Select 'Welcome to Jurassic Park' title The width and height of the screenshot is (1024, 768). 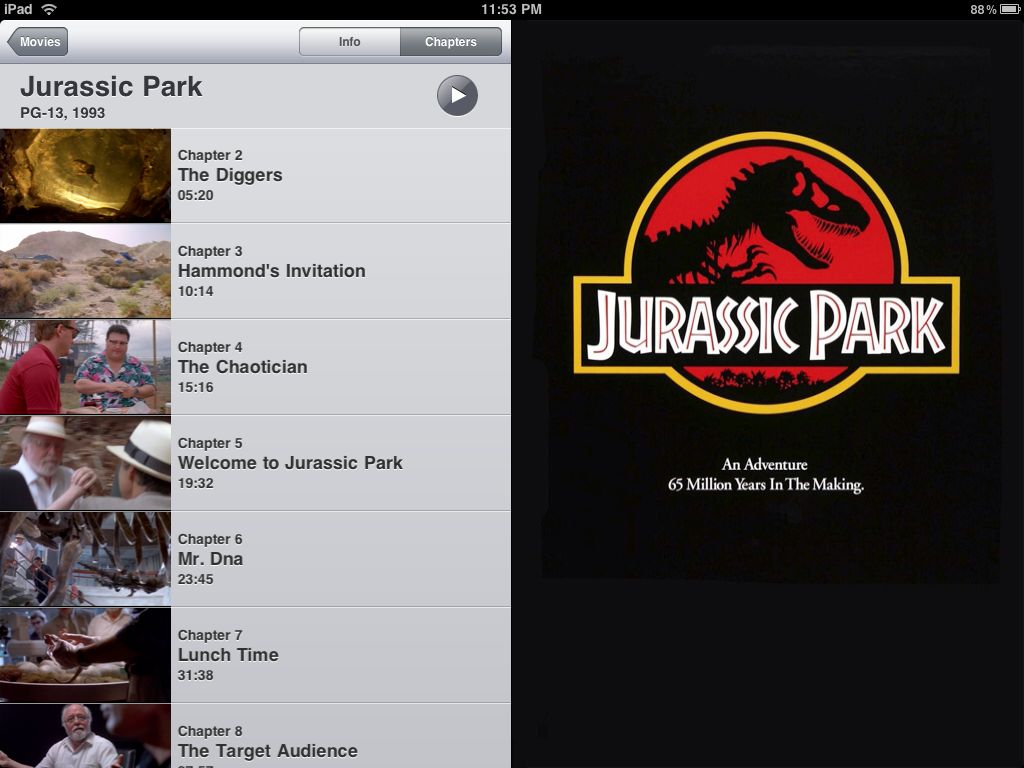click(290, 463)
